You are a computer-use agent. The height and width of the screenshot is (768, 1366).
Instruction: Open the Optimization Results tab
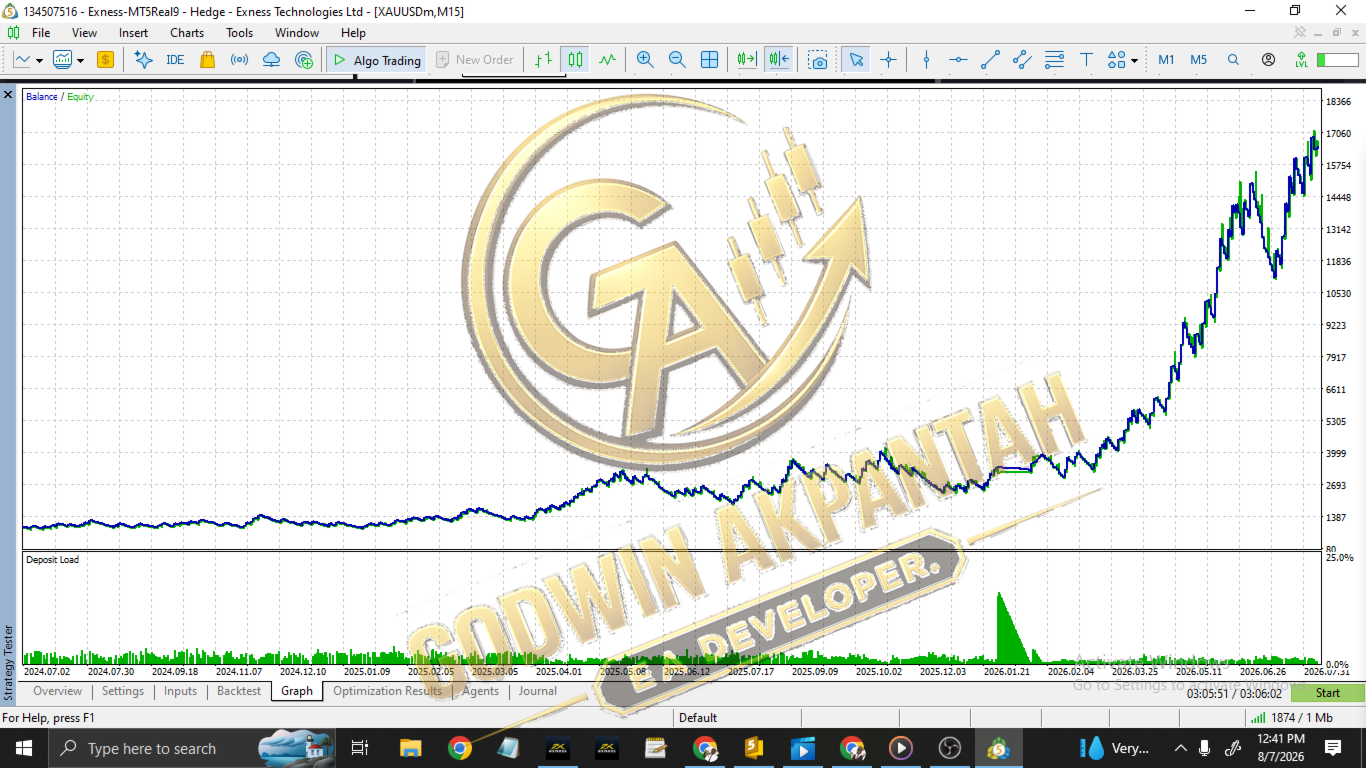pos(387,691)
